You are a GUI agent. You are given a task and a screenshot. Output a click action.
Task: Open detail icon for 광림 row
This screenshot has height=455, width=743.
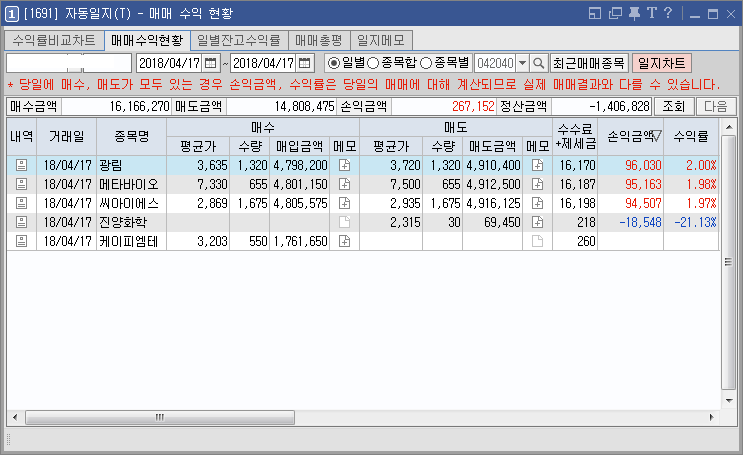click(x=21, y=165)
